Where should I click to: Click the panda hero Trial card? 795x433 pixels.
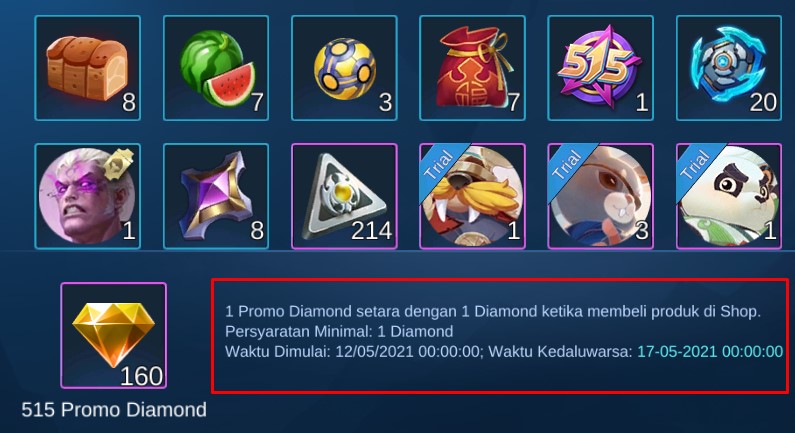tap(729, 196)
